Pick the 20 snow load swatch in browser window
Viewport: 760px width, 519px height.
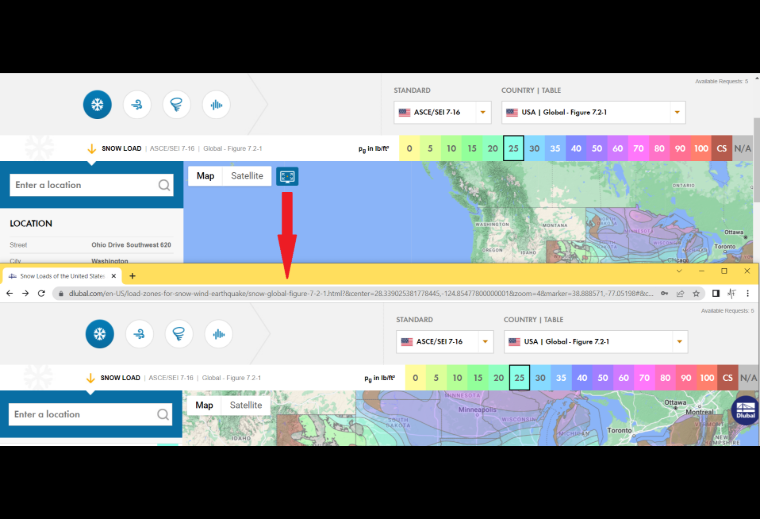(499, 377)
